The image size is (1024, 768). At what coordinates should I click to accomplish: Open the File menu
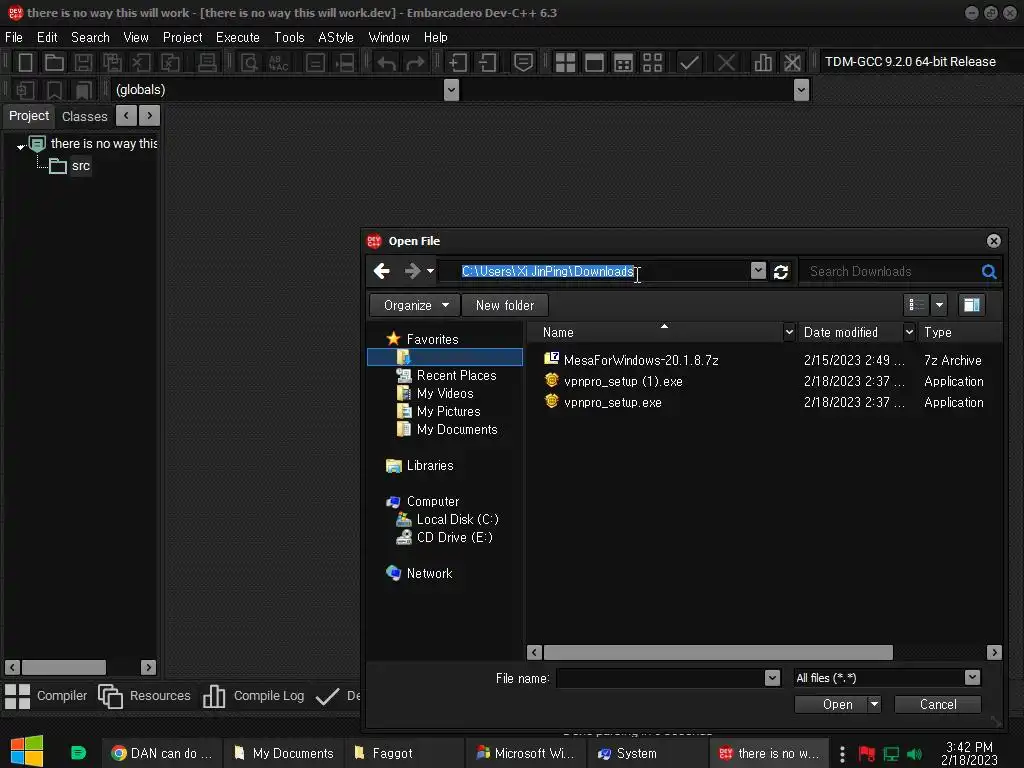(14, 37)
